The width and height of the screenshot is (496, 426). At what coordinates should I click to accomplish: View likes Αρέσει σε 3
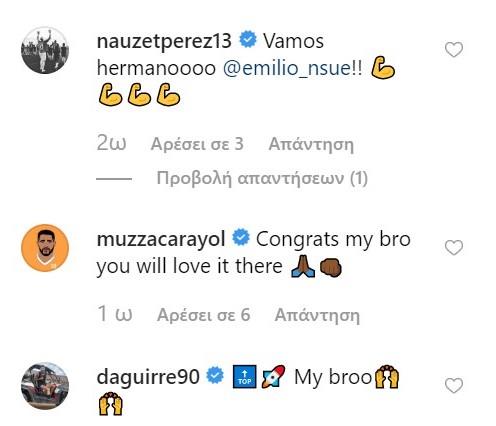[x=197, y=144]
